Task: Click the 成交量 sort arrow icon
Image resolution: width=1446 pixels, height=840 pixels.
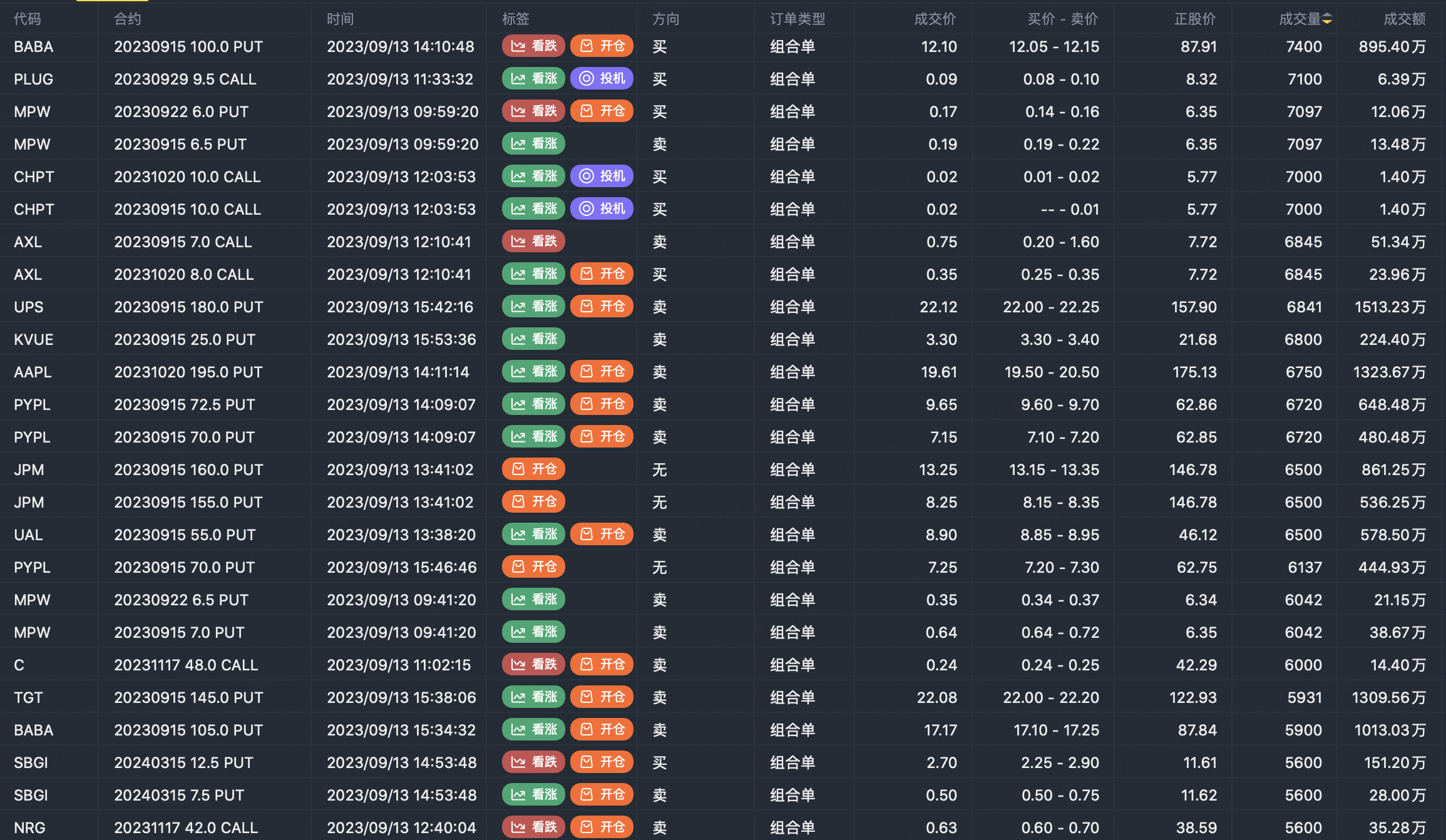Action: (1326, 19)
